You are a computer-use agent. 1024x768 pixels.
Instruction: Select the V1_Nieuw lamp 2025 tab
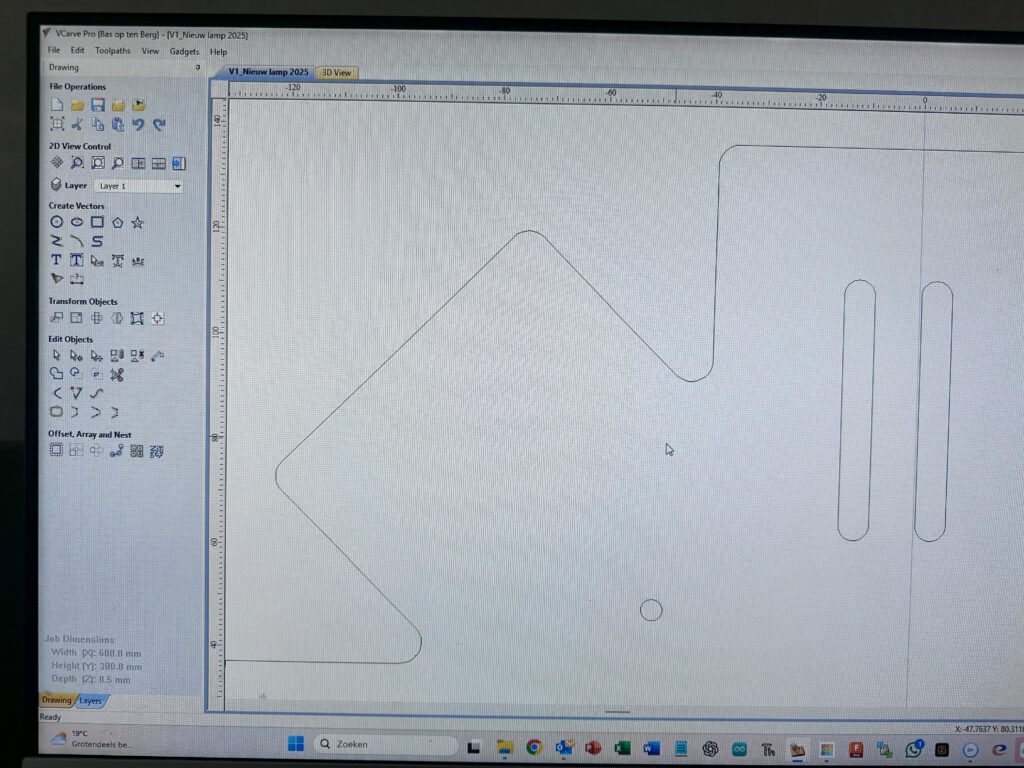point(268,72)
